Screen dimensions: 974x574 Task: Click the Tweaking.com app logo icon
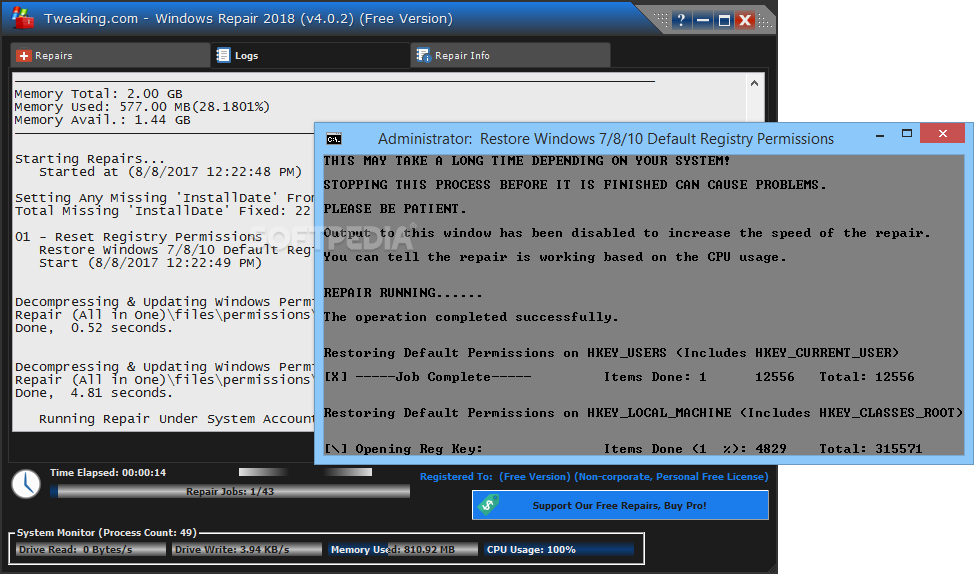(22, 18)
